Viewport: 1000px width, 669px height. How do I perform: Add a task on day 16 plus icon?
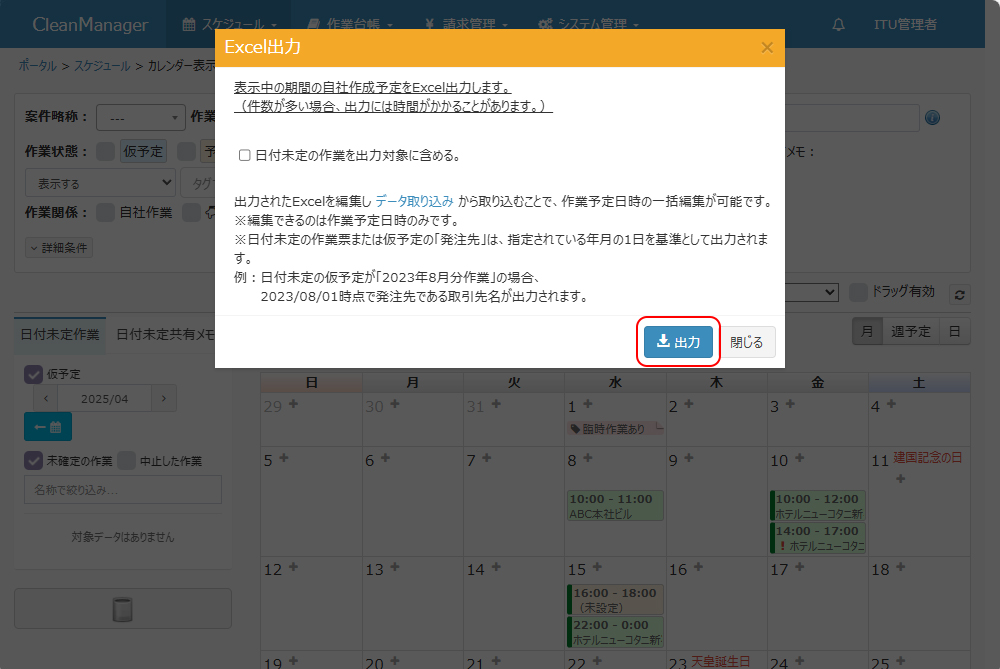(x=698, y=567)
